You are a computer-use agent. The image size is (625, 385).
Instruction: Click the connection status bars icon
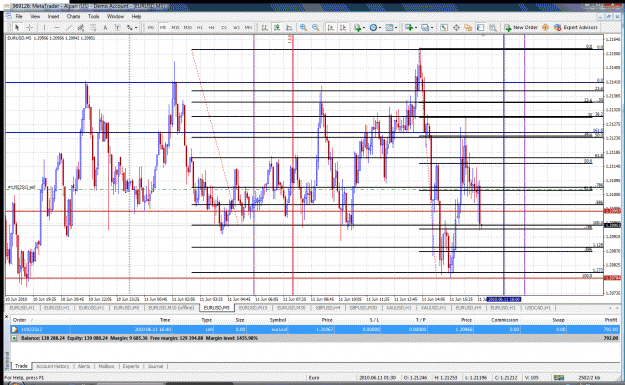(x=559, y=377)
